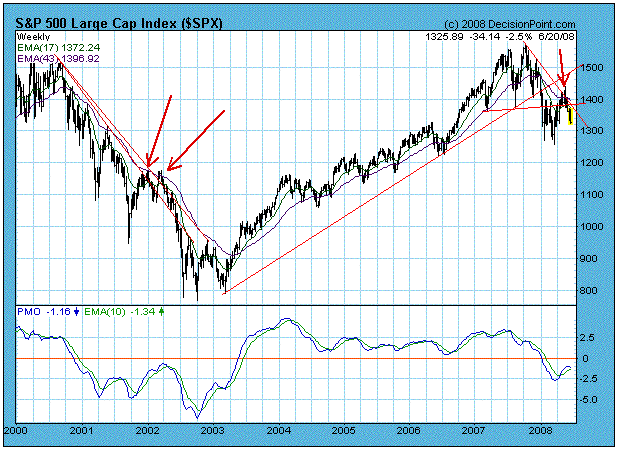618x450 pixels.
Task: Click the last price value 1325.89
Action: (445, 37)
